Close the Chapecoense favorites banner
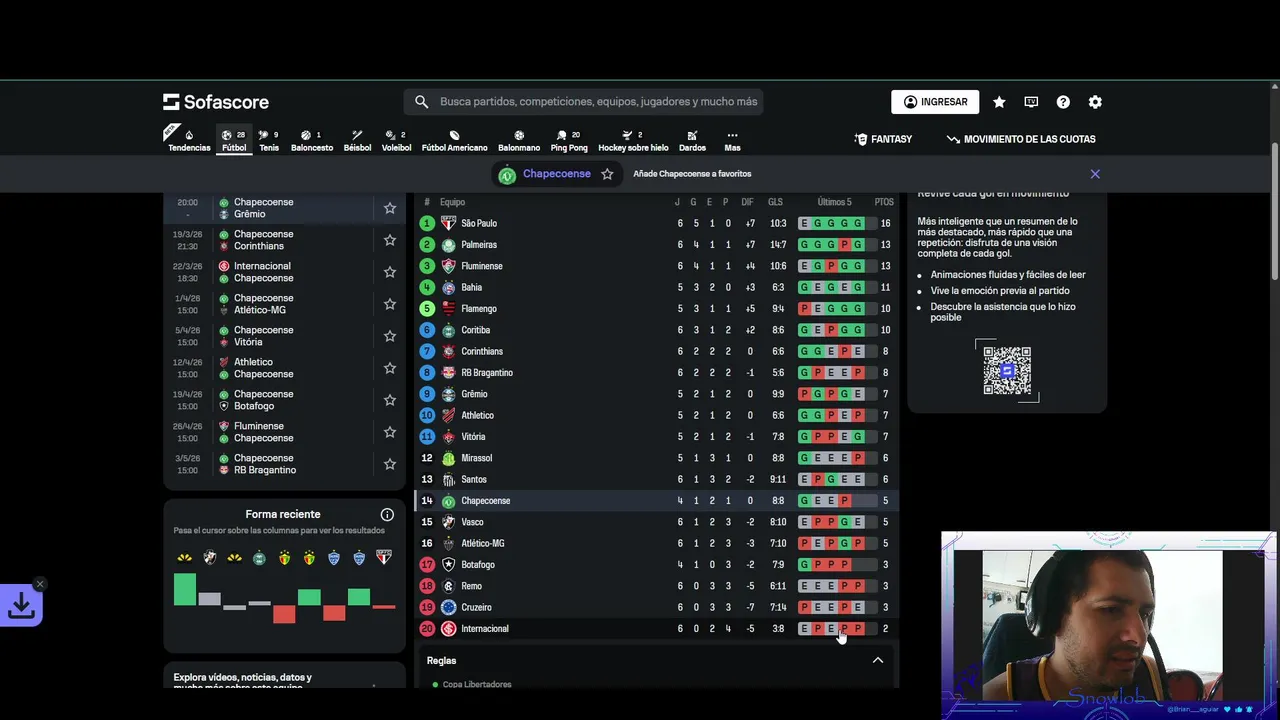The image size is (1280, 720). pos(1095,174)
